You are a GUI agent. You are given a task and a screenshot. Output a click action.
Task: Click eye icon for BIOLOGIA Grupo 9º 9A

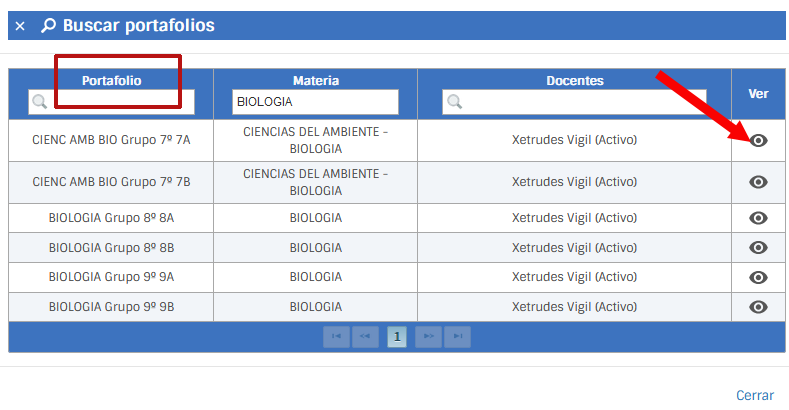pos(759,277)
